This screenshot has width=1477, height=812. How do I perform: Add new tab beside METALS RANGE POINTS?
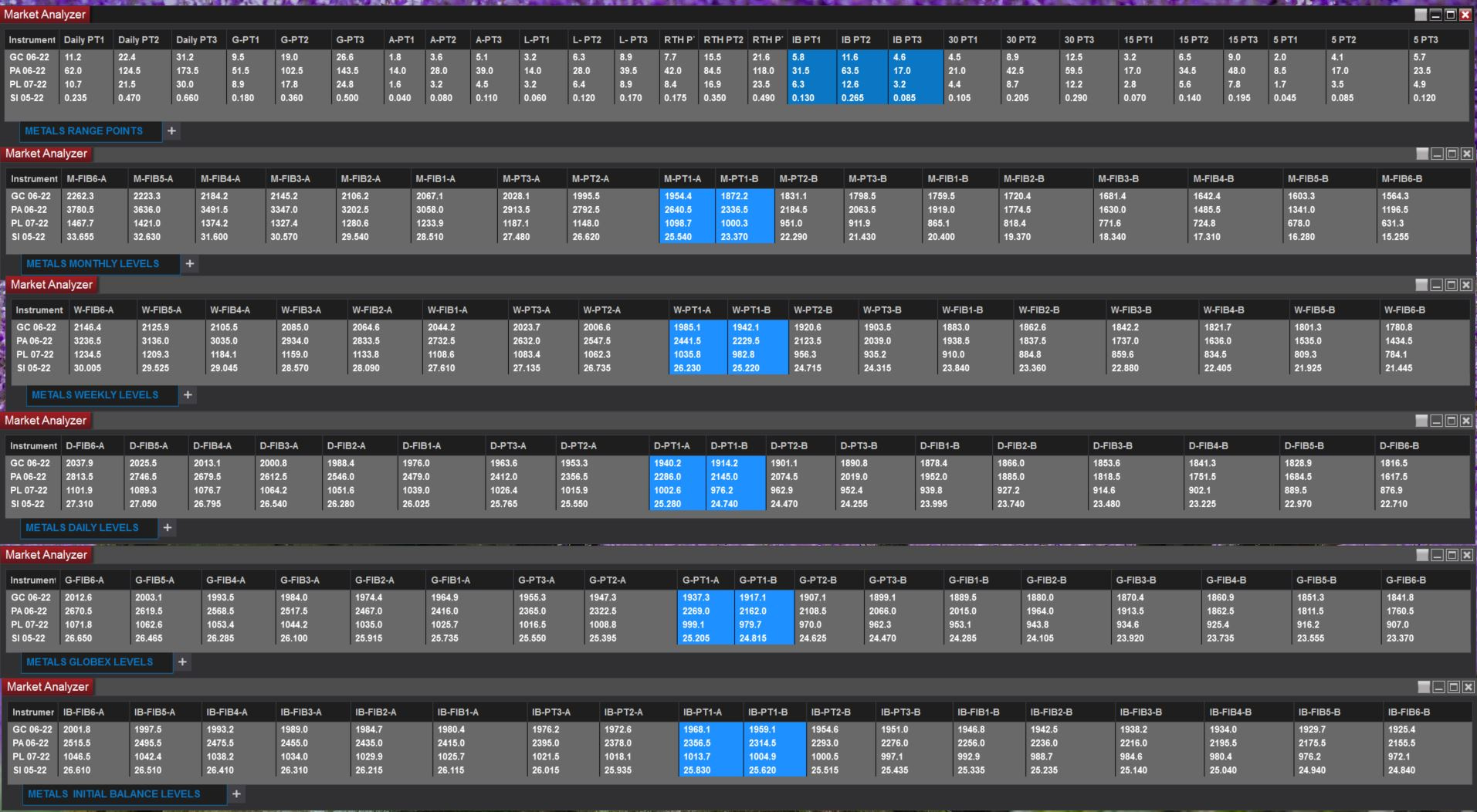pos(171,131)
